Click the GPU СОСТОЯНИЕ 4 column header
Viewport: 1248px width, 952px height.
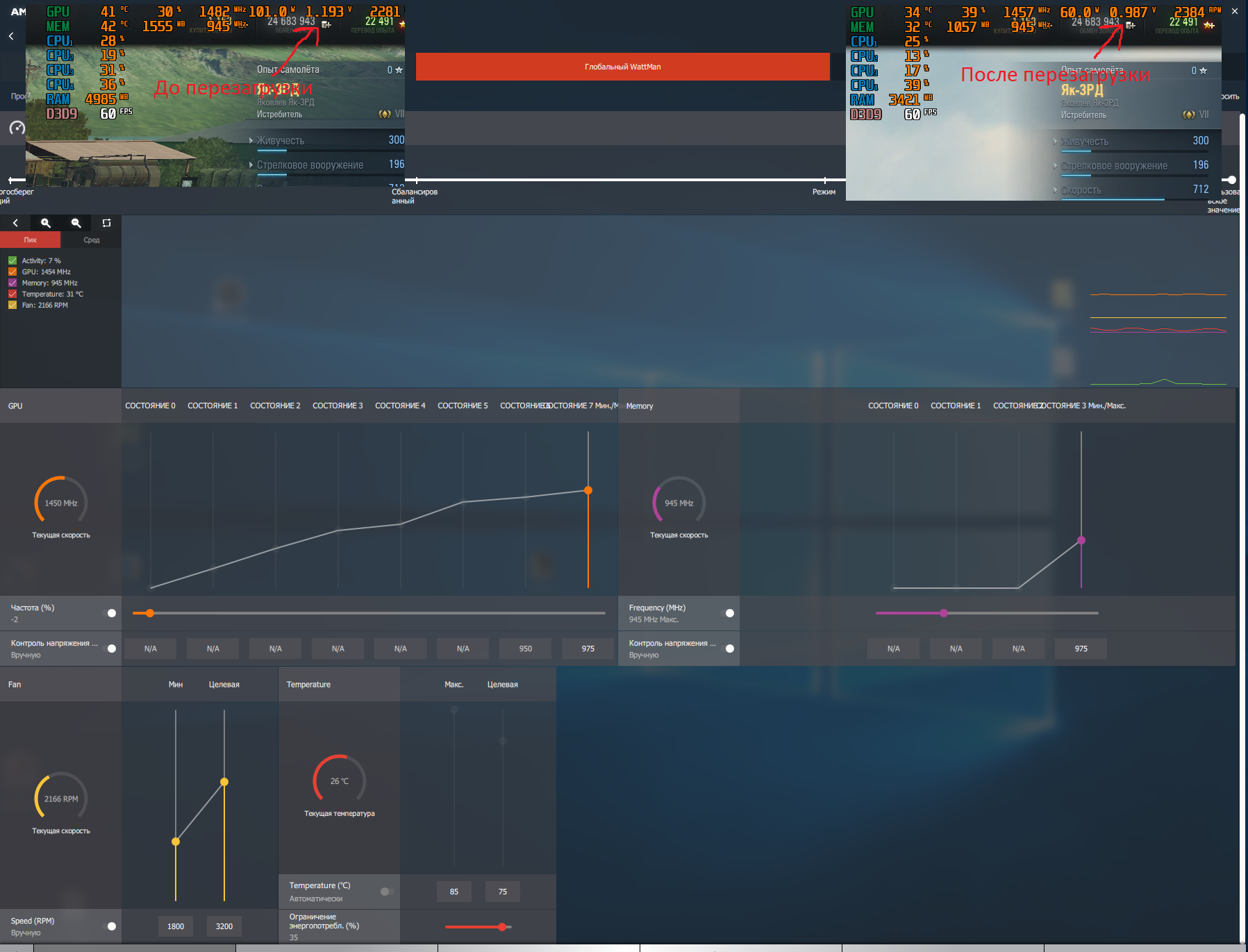(x=400, y=406)
